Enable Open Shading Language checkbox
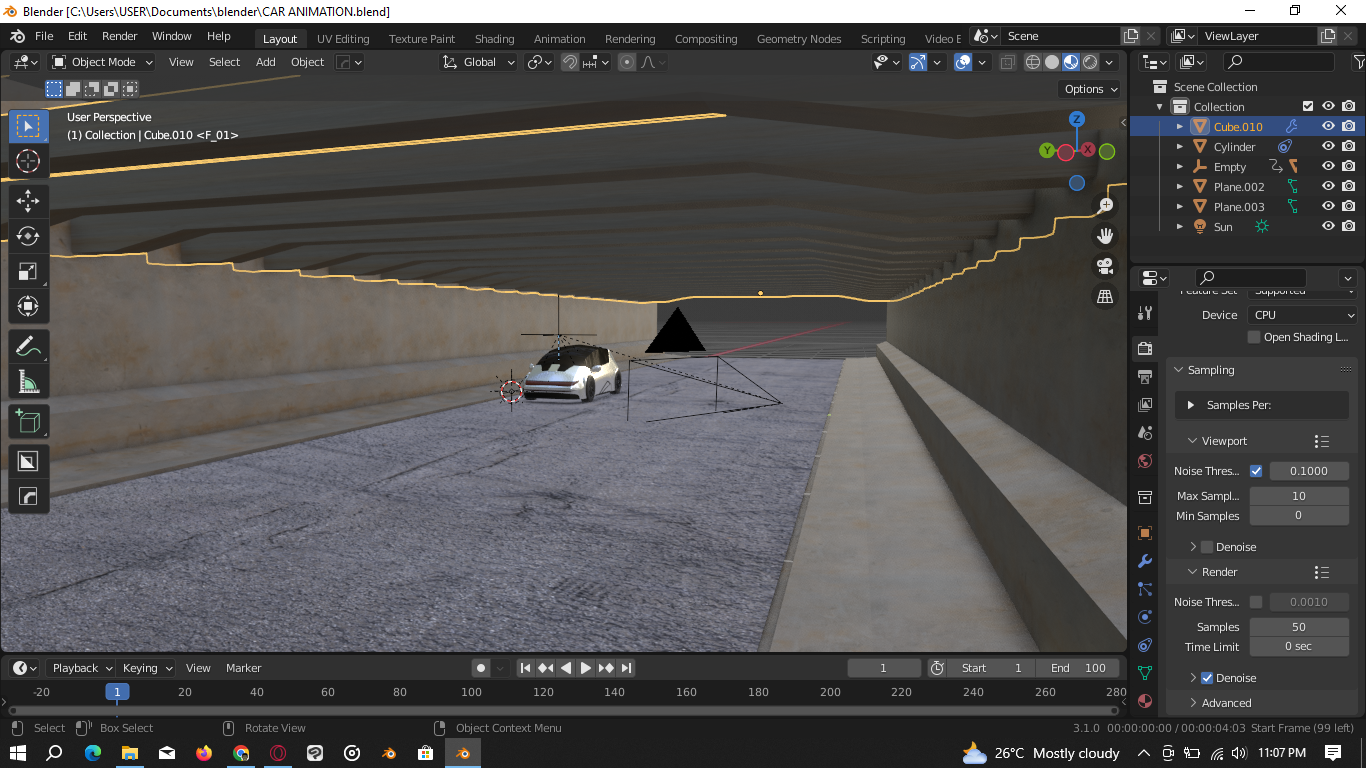1366x768 pixels. click(1254, 337)
